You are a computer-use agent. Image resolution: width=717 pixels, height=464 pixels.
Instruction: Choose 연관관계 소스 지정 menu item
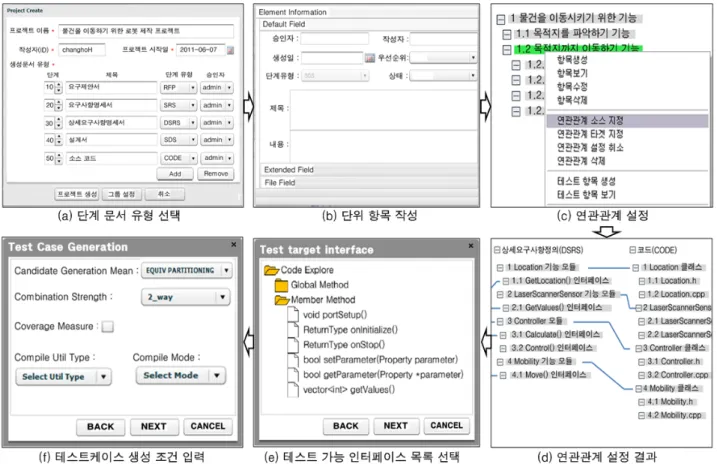coord(627,121)
